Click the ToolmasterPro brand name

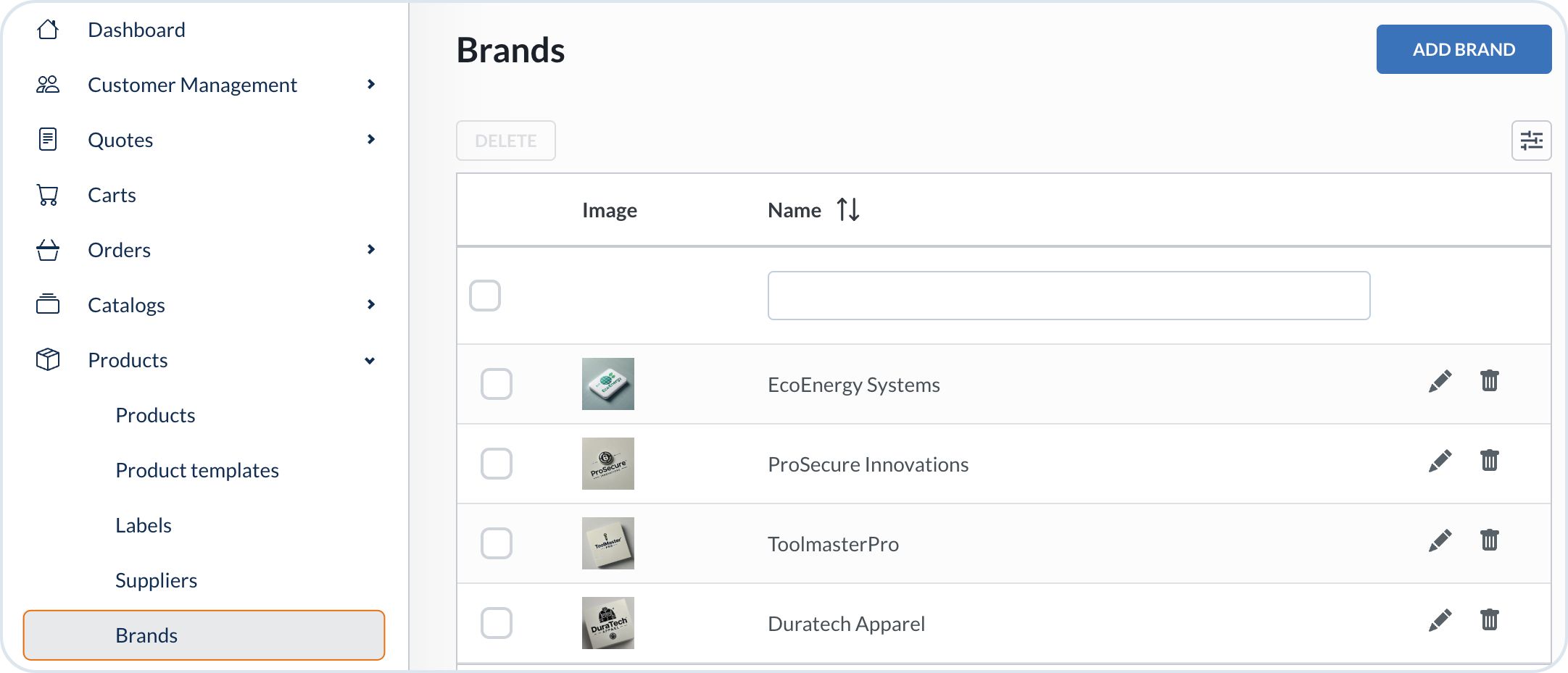834,544
